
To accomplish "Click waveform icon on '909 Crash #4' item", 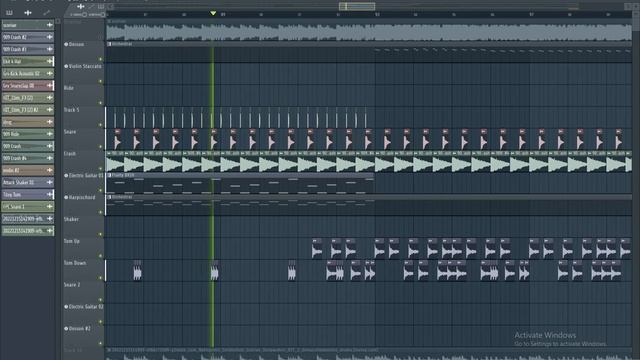I will click(x=50, y=158).
